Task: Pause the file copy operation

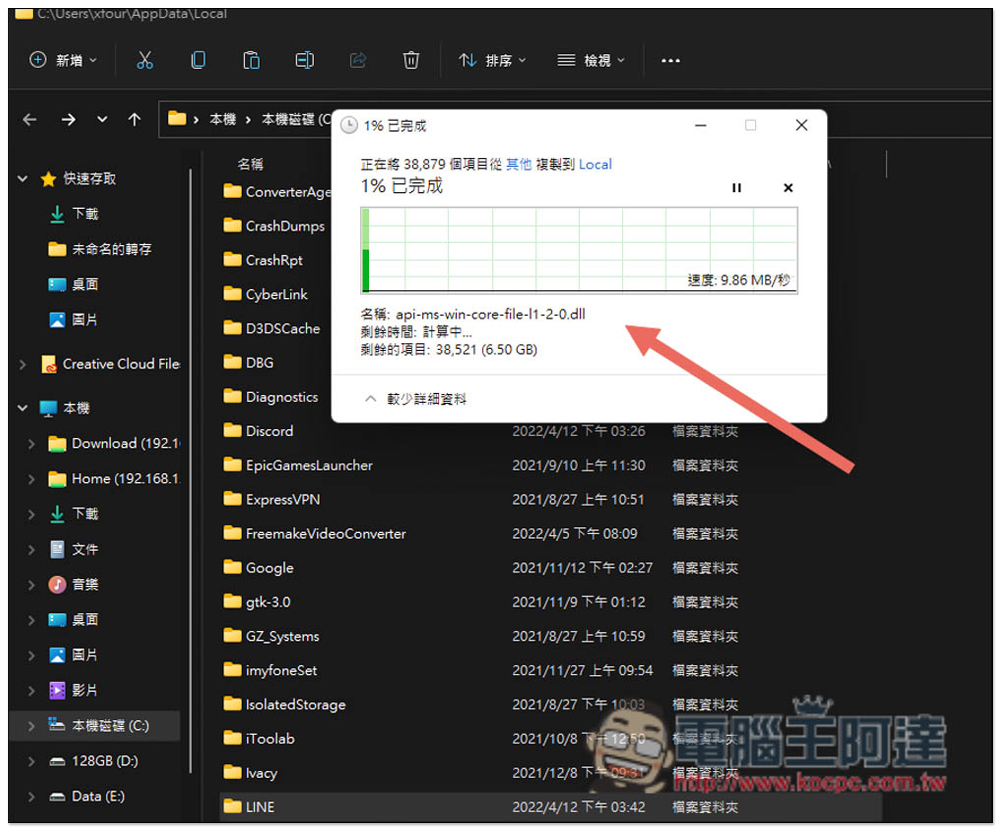Action: coord(737,187)
